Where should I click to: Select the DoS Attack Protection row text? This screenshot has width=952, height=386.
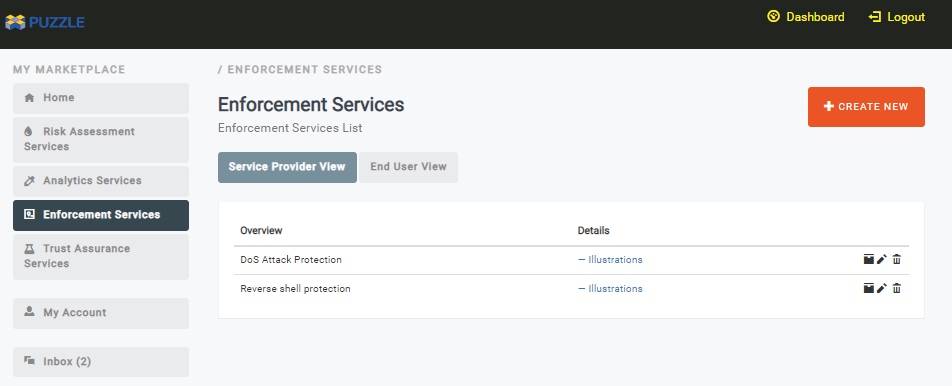tap(291, 260)
